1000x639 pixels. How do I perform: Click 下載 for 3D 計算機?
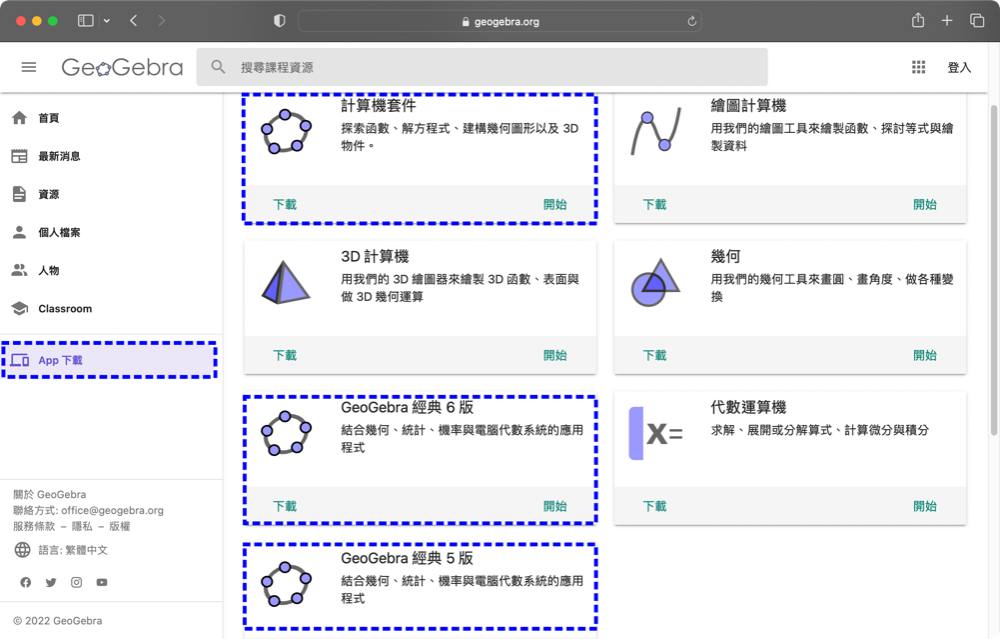(x=285, y=355)
